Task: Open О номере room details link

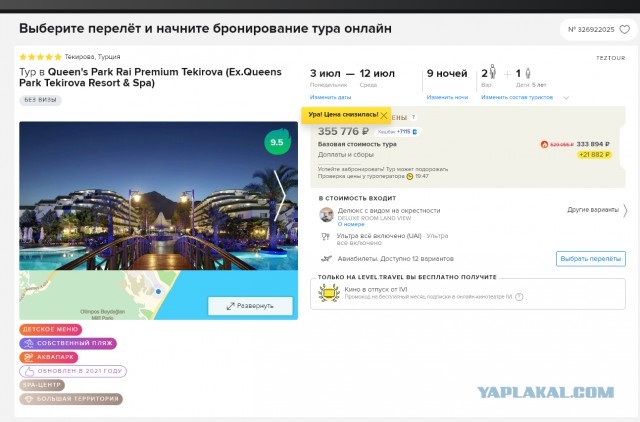Action: [351, 224]
